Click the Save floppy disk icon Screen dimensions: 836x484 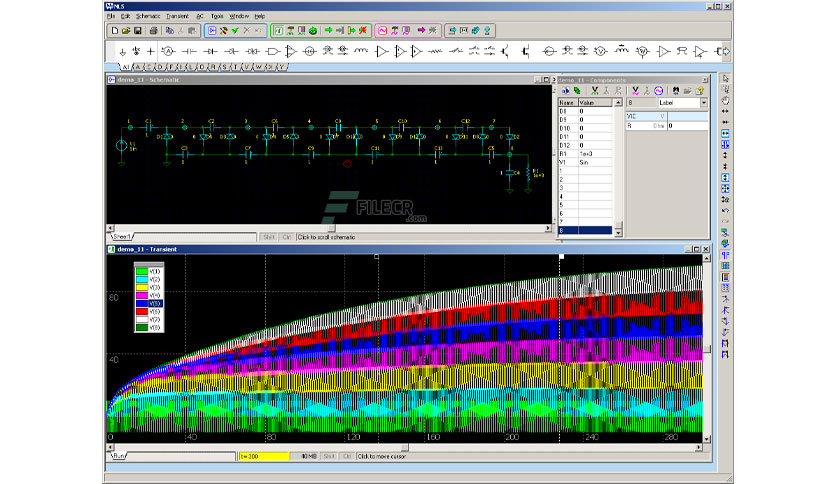138,30
